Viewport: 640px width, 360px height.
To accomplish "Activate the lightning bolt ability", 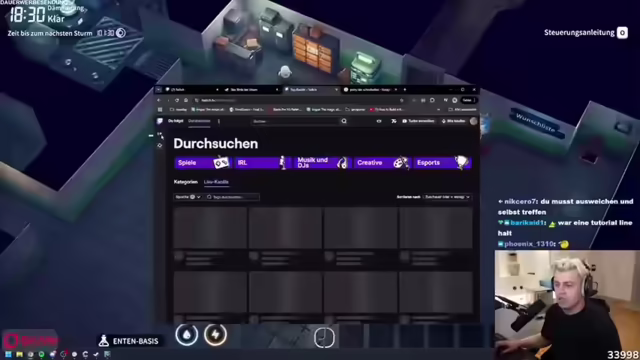I will (x=215, y=335).
